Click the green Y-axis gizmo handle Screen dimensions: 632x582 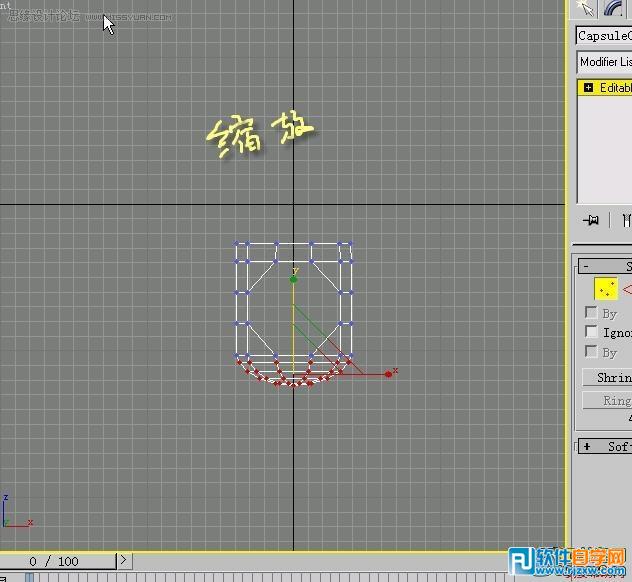(293, 279)
